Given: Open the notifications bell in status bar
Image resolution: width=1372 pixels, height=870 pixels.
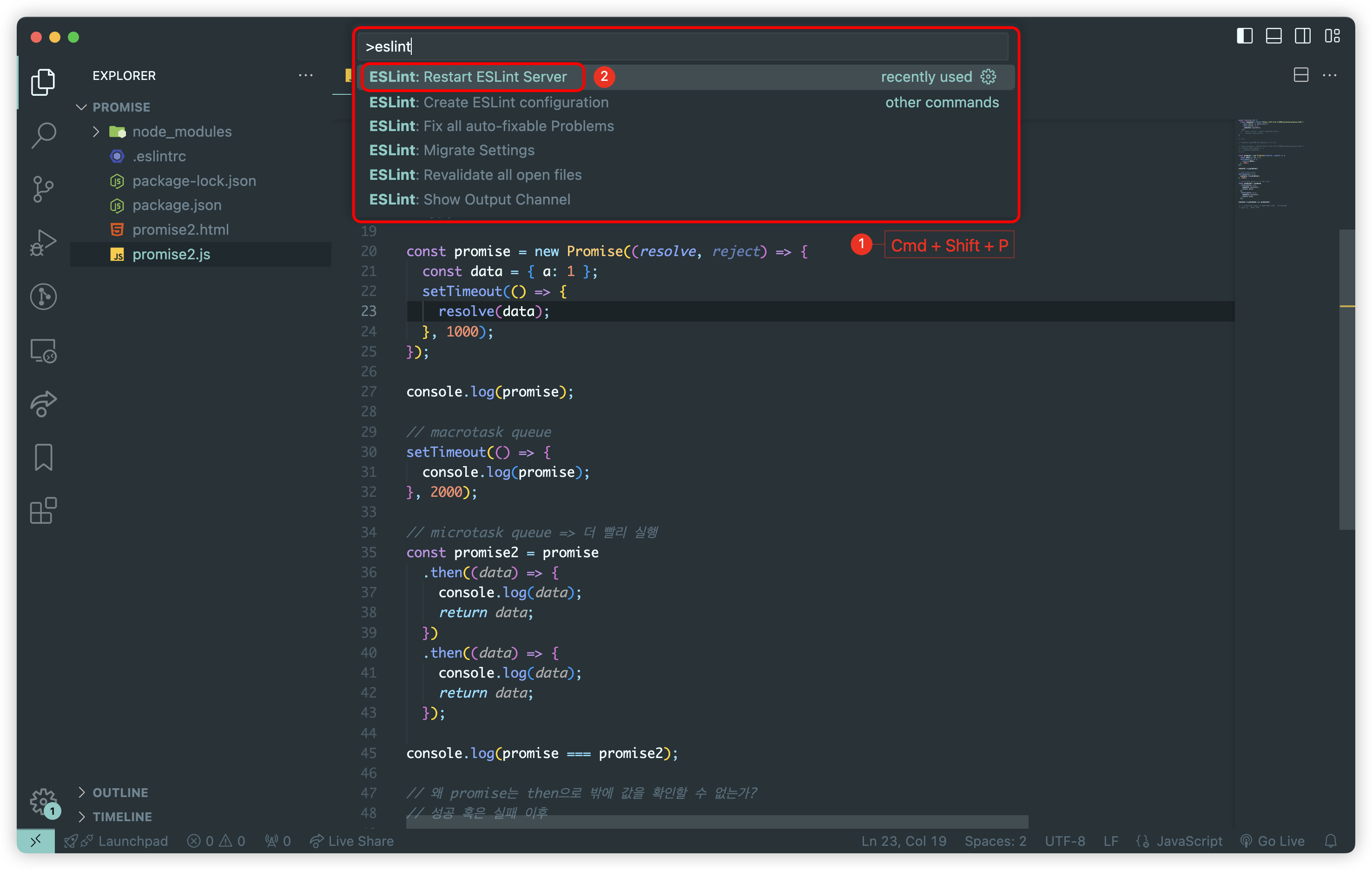Looking at the screenshot, I should (1331, 841).
